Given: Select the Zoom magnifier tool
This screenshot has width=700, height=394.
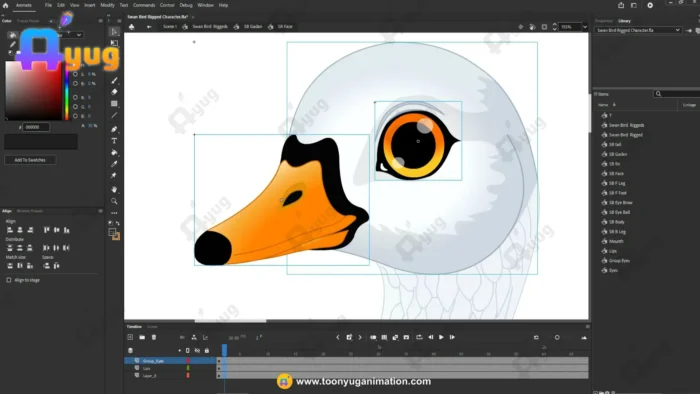Looking at the screenshot, I should pyautogui.click(x=114, y=201).
